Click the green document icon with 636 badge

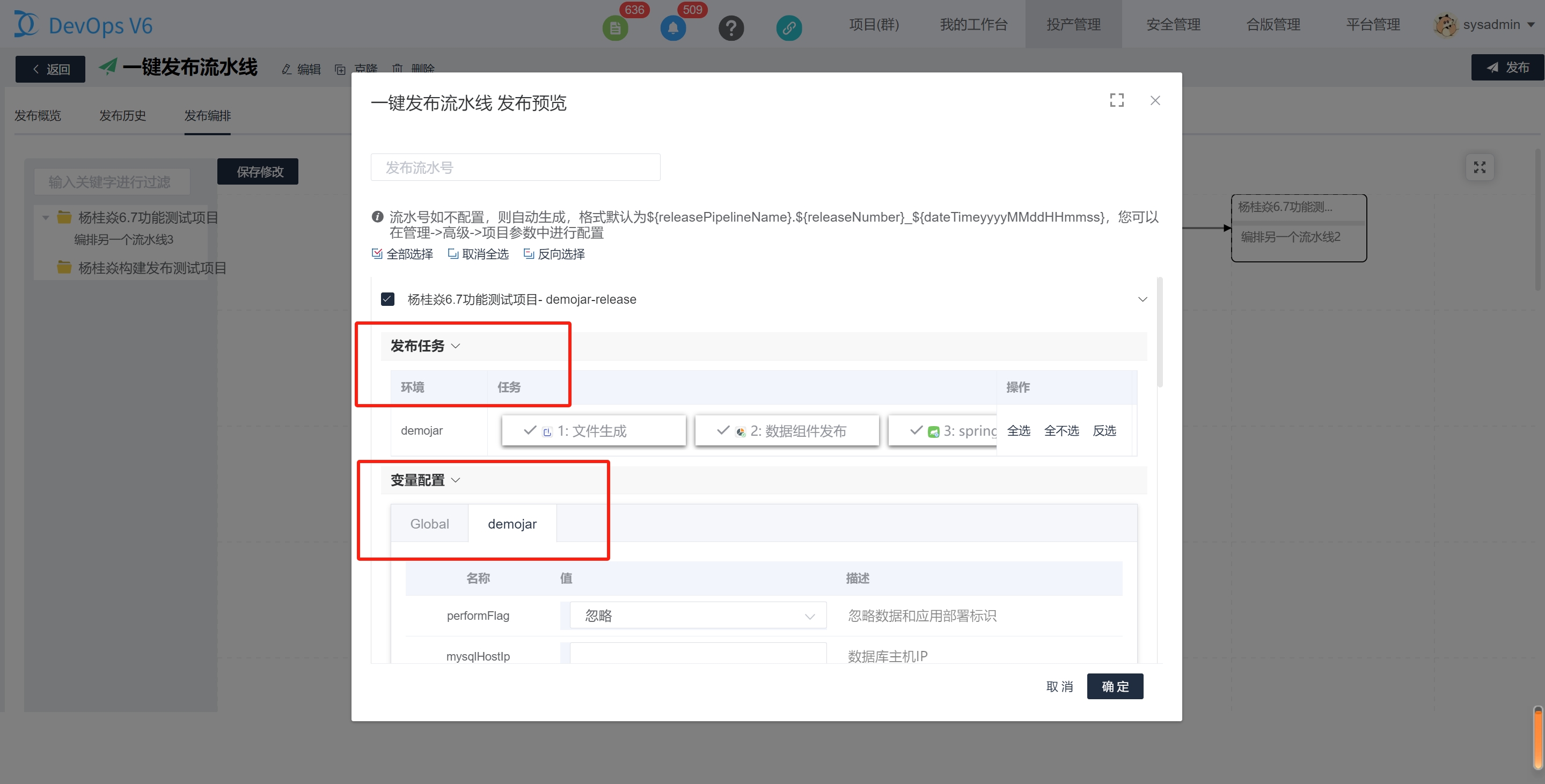(x=615, y=27)
